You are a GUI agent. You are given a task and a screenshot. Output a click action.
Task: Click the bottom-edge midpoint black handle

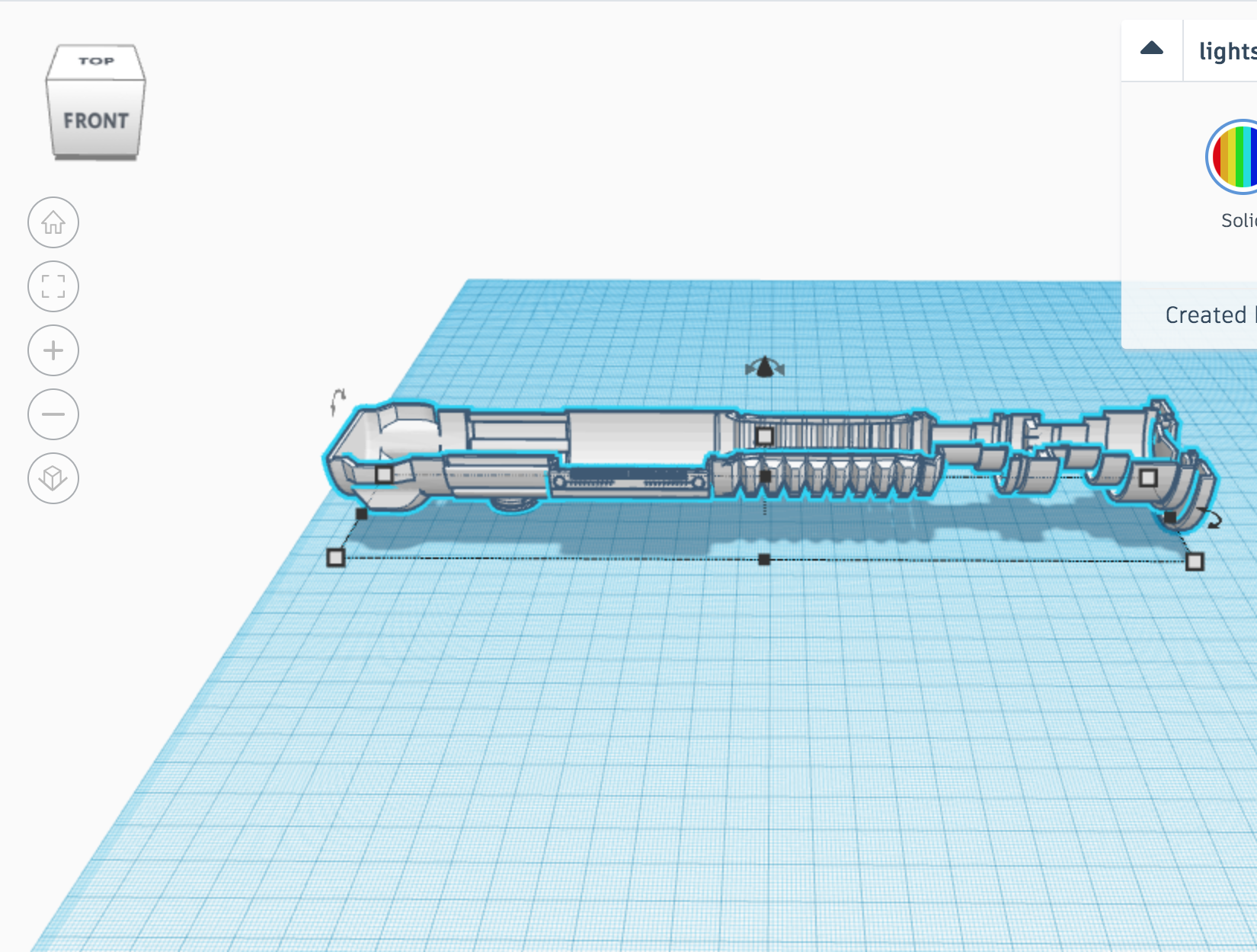click(x=764, y=560)
